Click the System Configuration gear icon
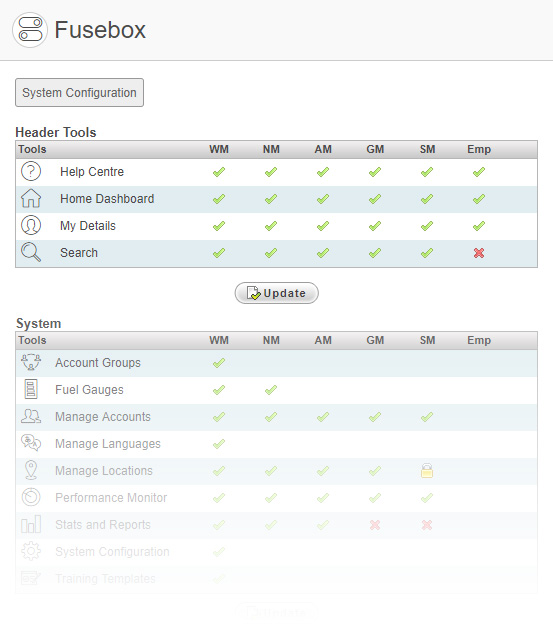Screen dimensions: 553x628 click(31, 552)
